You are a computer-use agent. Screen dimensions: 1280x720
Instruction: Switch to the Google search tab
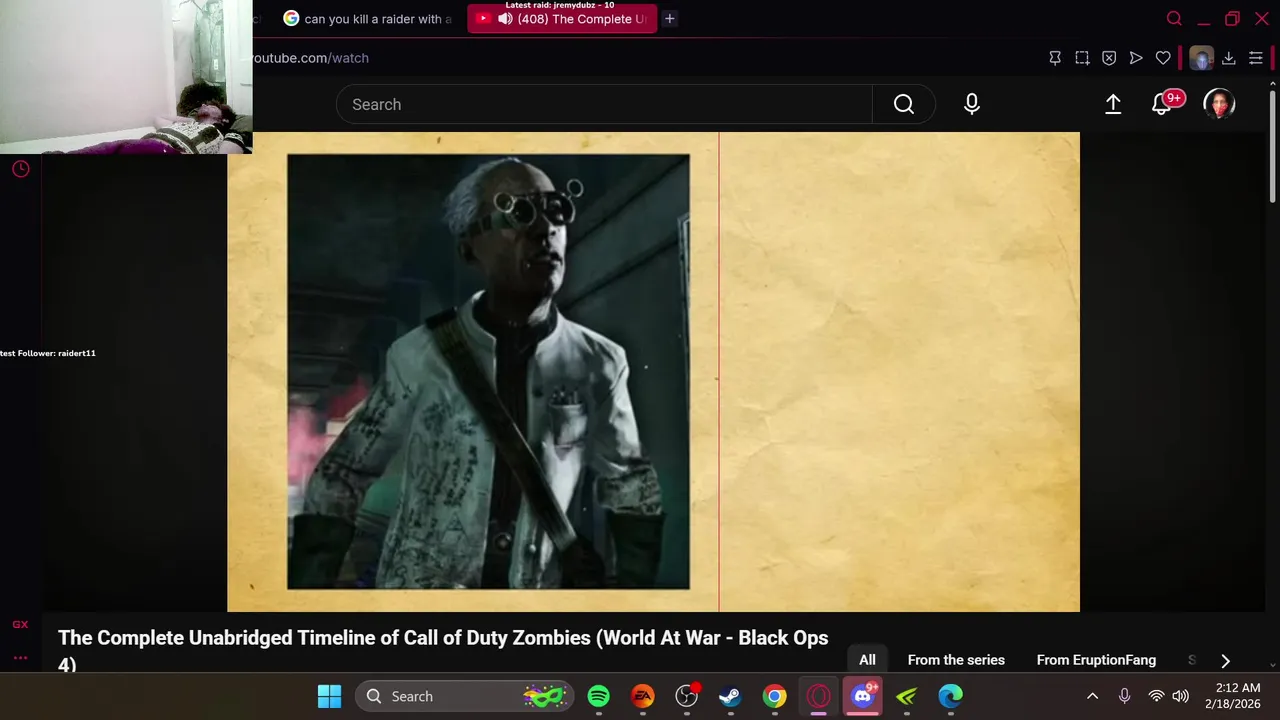367,19
